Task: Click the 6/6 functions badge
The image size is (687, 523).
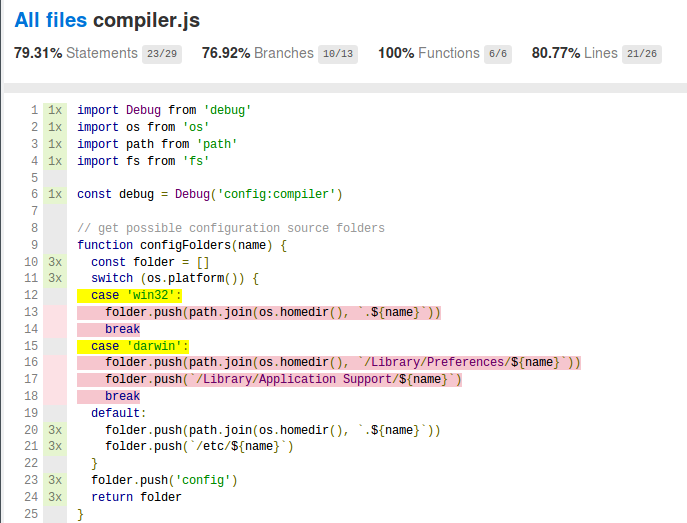Action: click(498, 53)
